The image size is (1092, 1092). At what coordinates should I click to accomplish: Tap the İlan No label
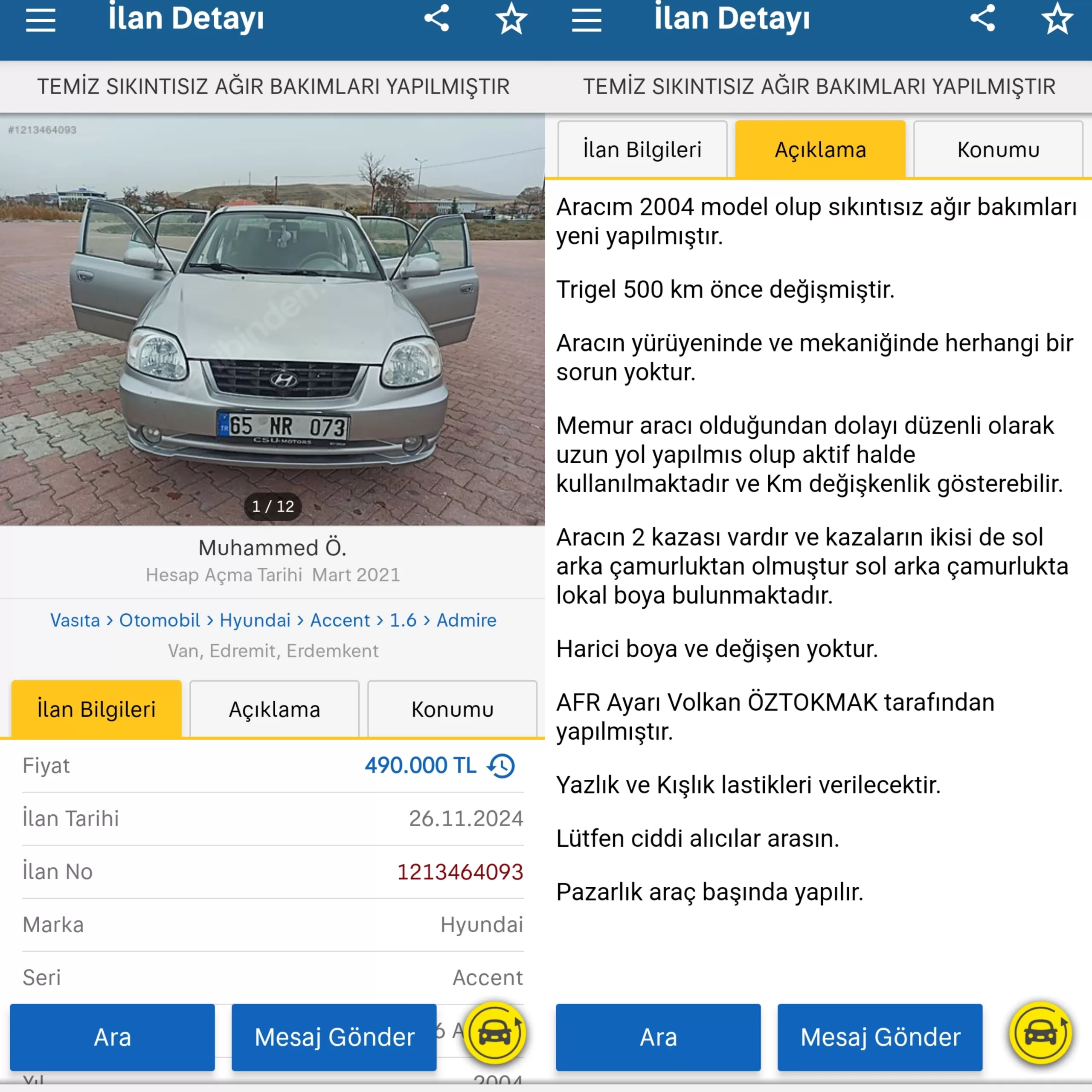click(x=58, y=871)
